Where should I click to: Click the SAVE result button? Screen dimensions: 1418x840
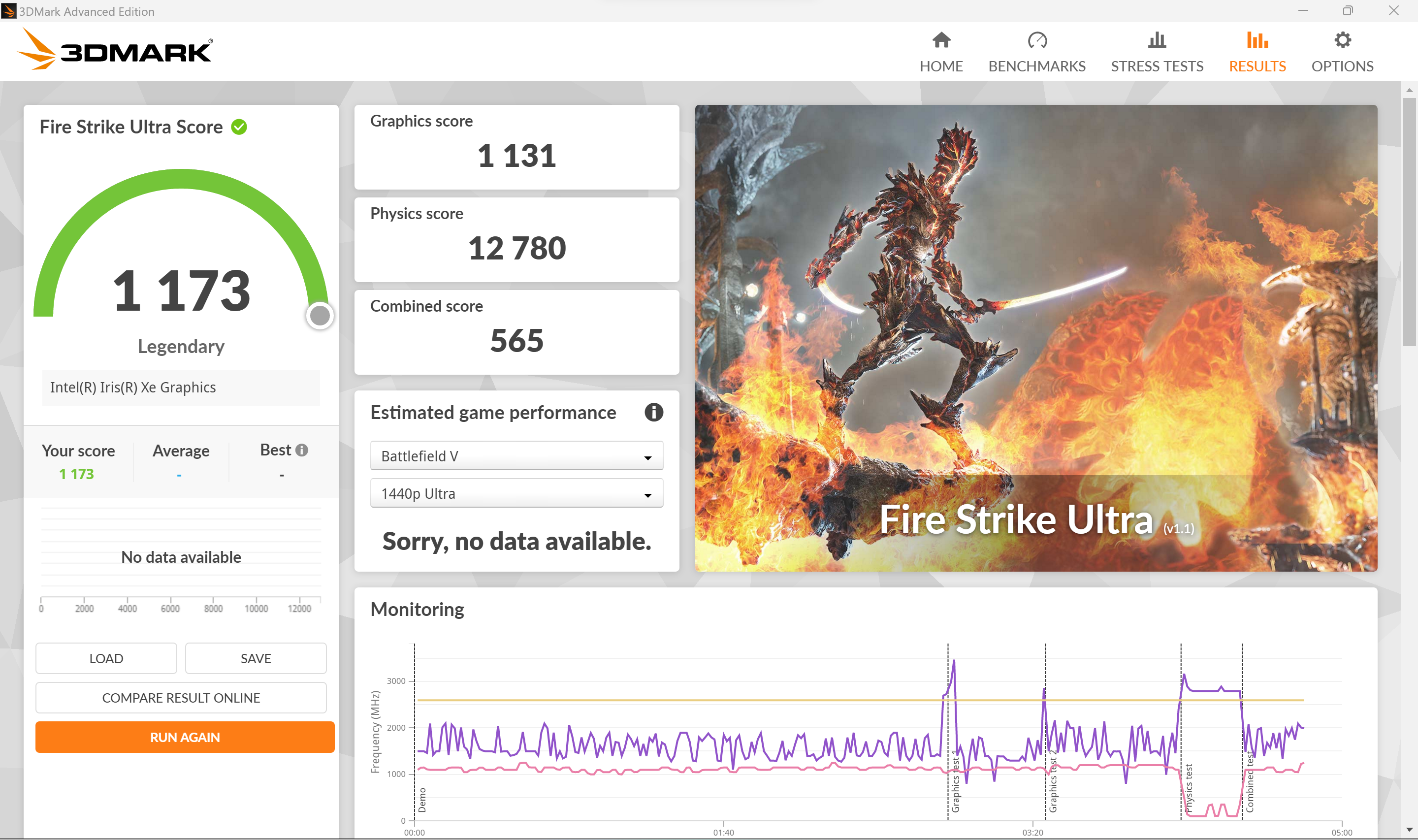click(256, 658)
